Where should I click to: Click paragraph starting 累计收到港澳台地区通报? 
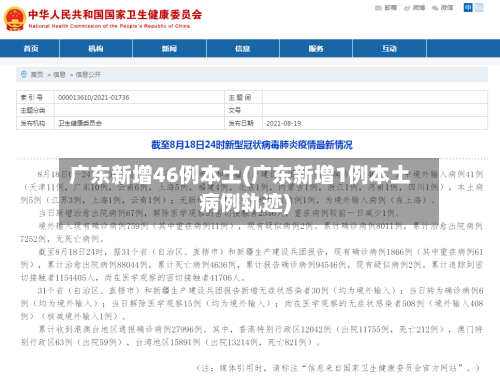coord(252,336)
